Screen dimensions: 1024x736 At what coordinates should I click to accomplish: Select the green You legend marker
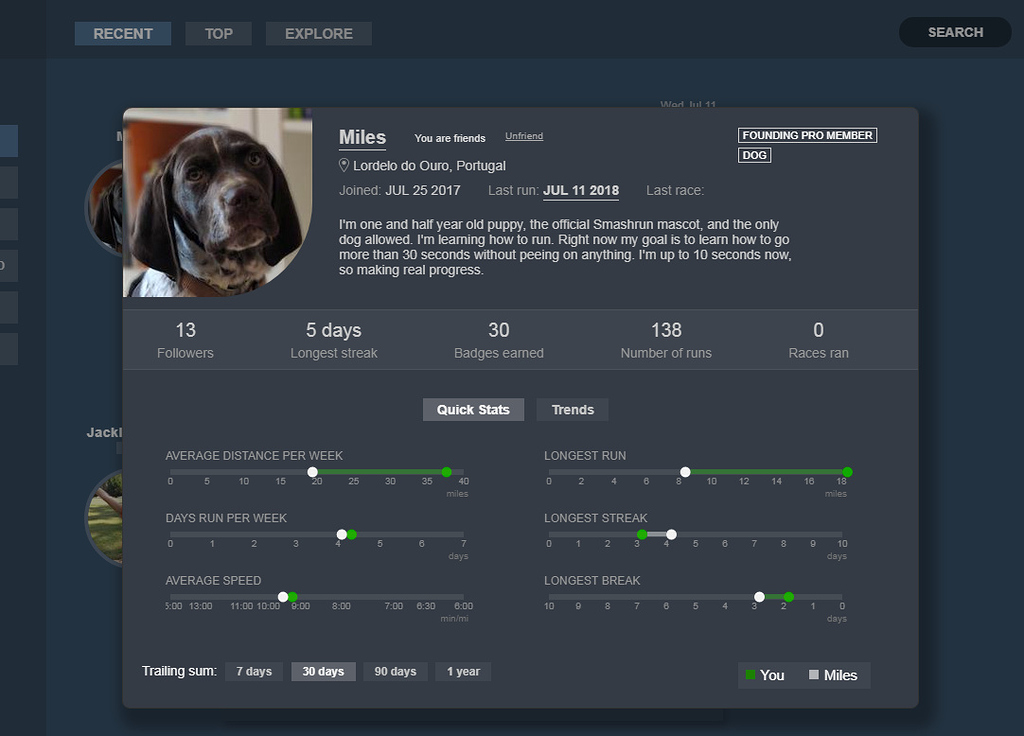click(753, 675)
